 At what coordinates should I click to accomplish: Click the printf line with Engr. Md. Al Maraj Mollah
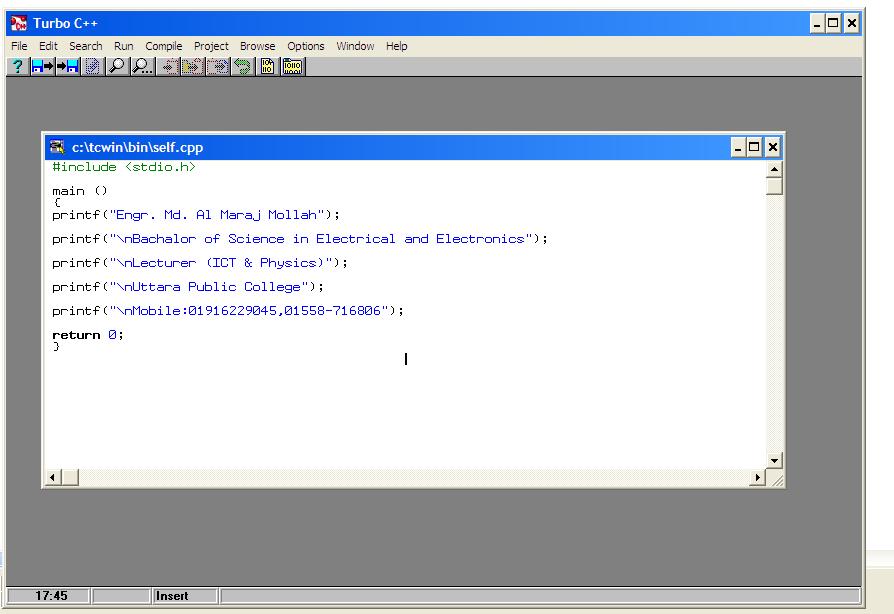click(x=196, y=215)
